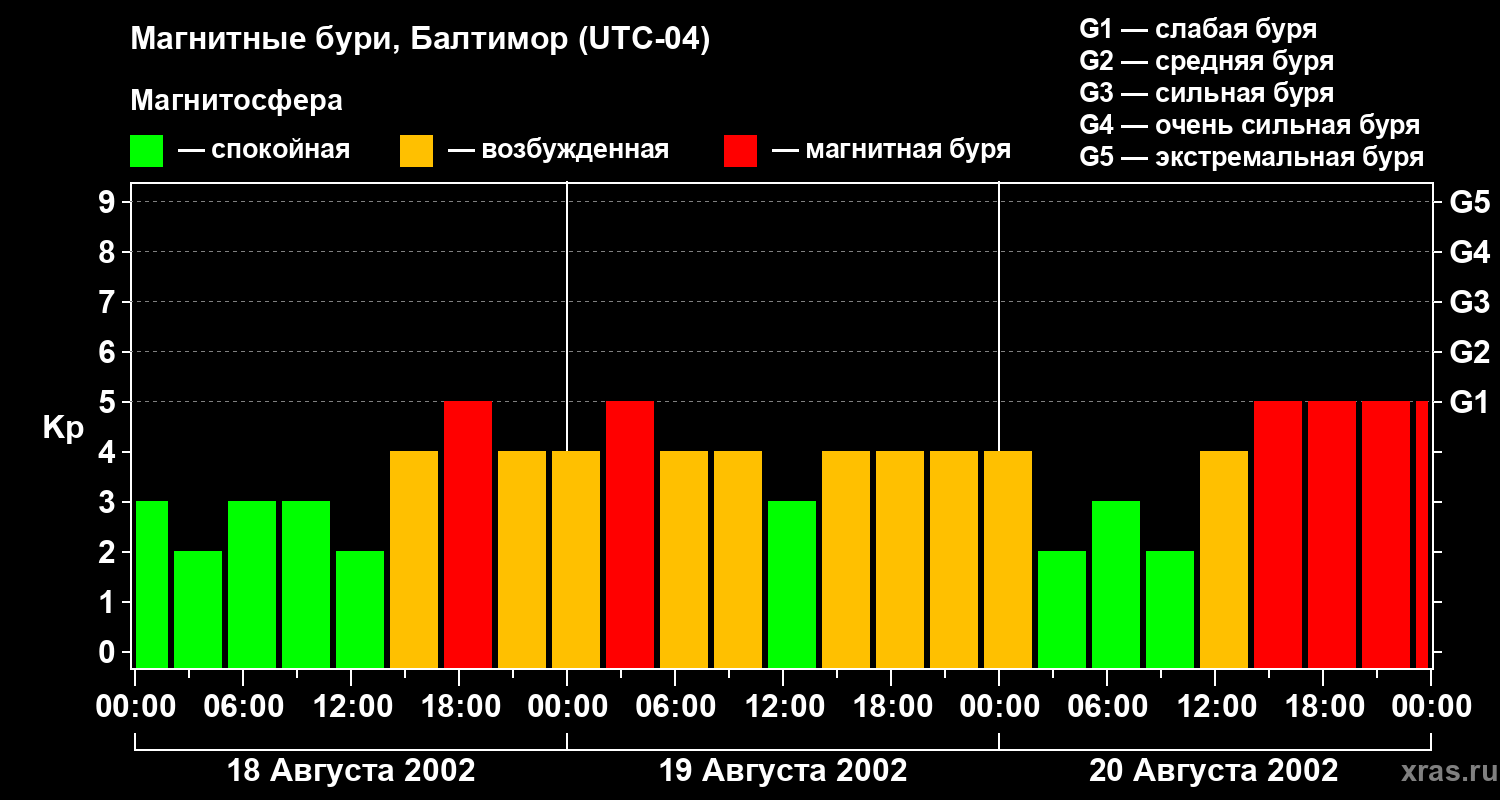Click the '— спокойная' legend label
1500x800 pixels.
click(264, 150)
